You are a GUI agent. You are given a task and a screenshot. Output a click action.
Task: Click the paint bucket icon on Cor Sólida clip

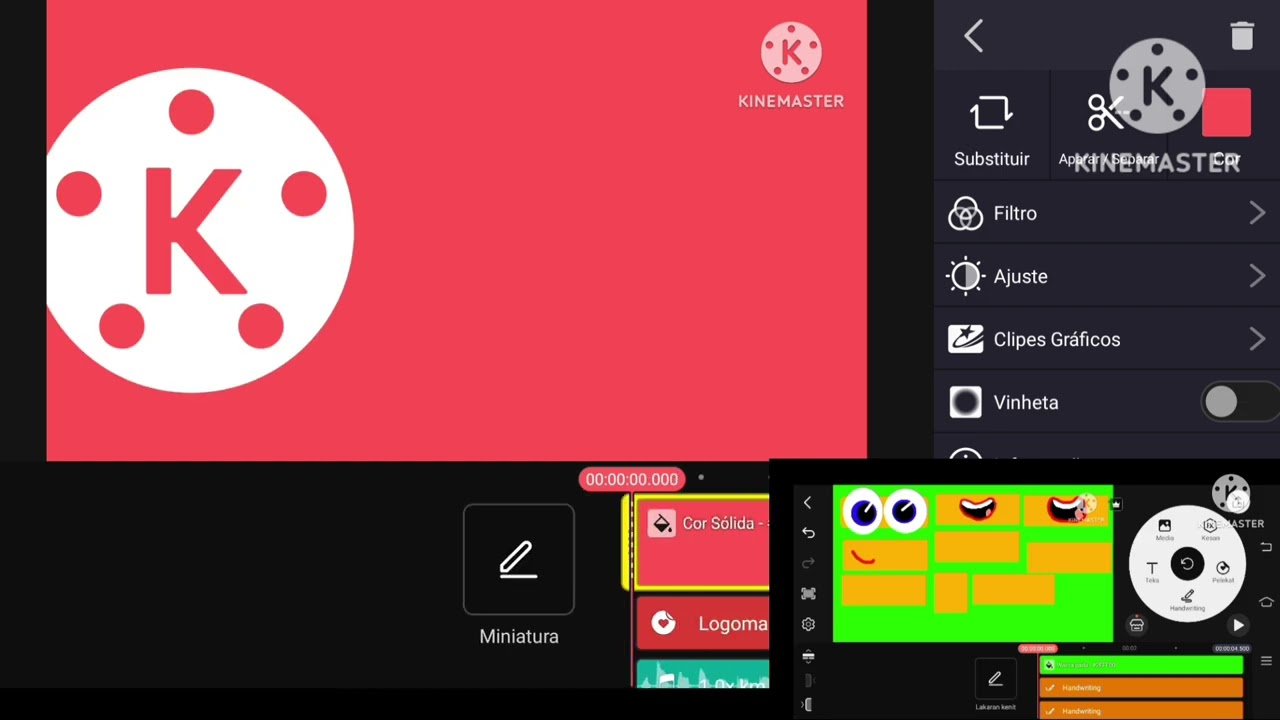pyautogui.click(x=662, y=524)
